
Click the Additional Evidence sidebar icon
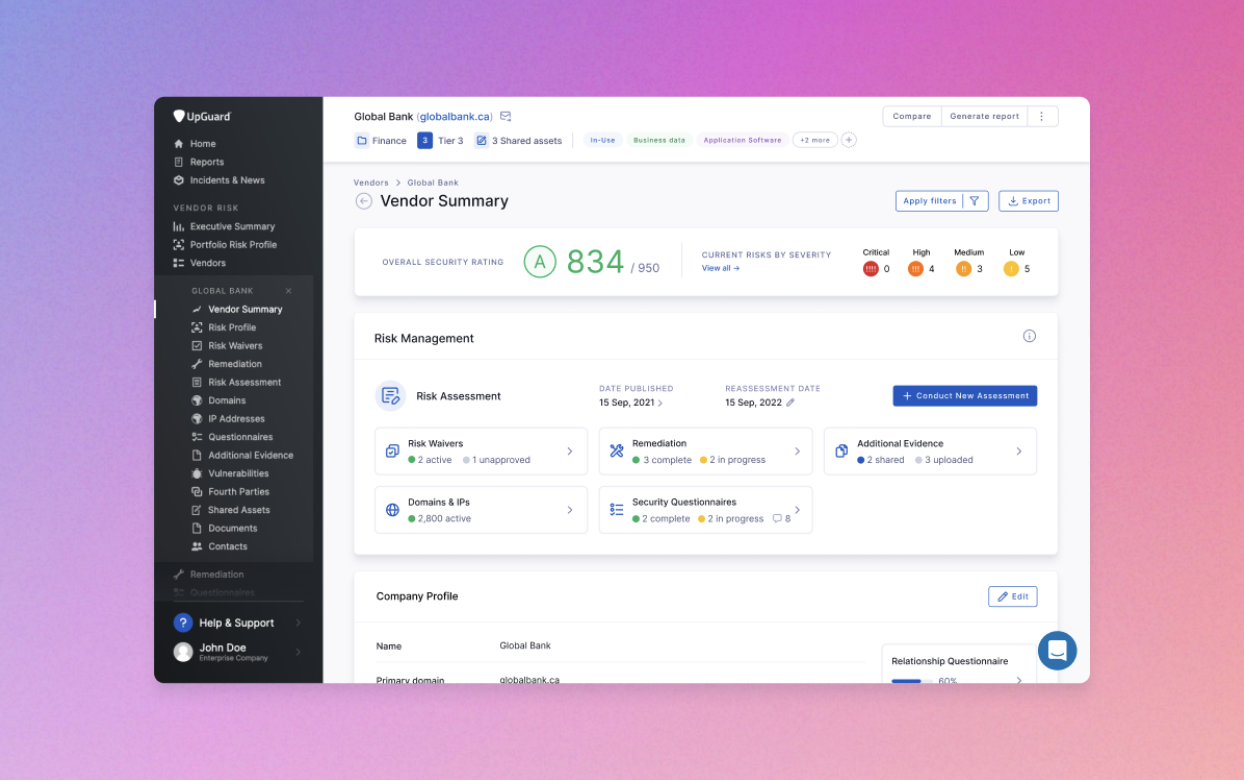click(197, 455)
